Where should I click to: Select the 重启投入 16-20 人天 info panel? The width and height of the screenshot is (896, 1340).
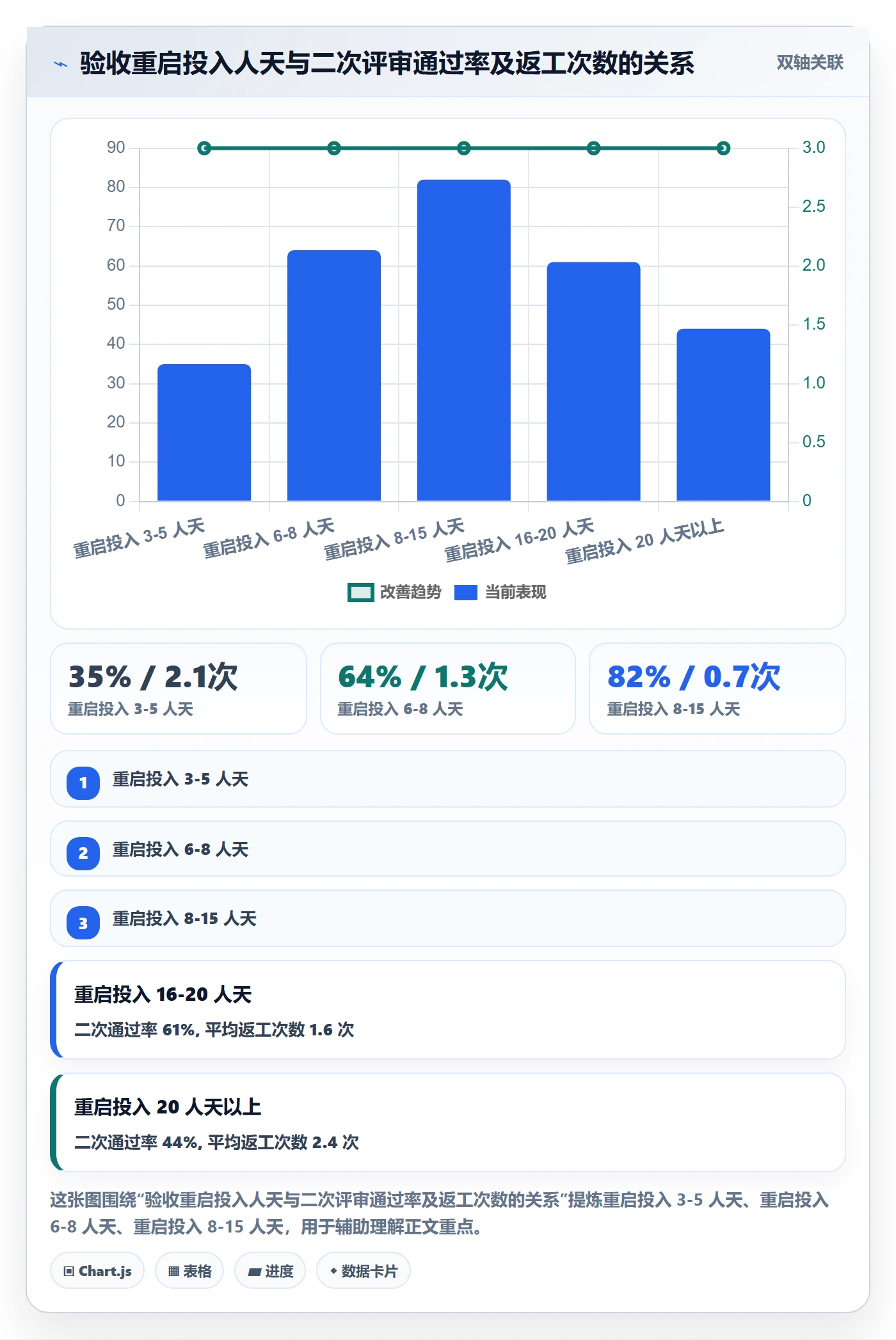point(448,1010)
